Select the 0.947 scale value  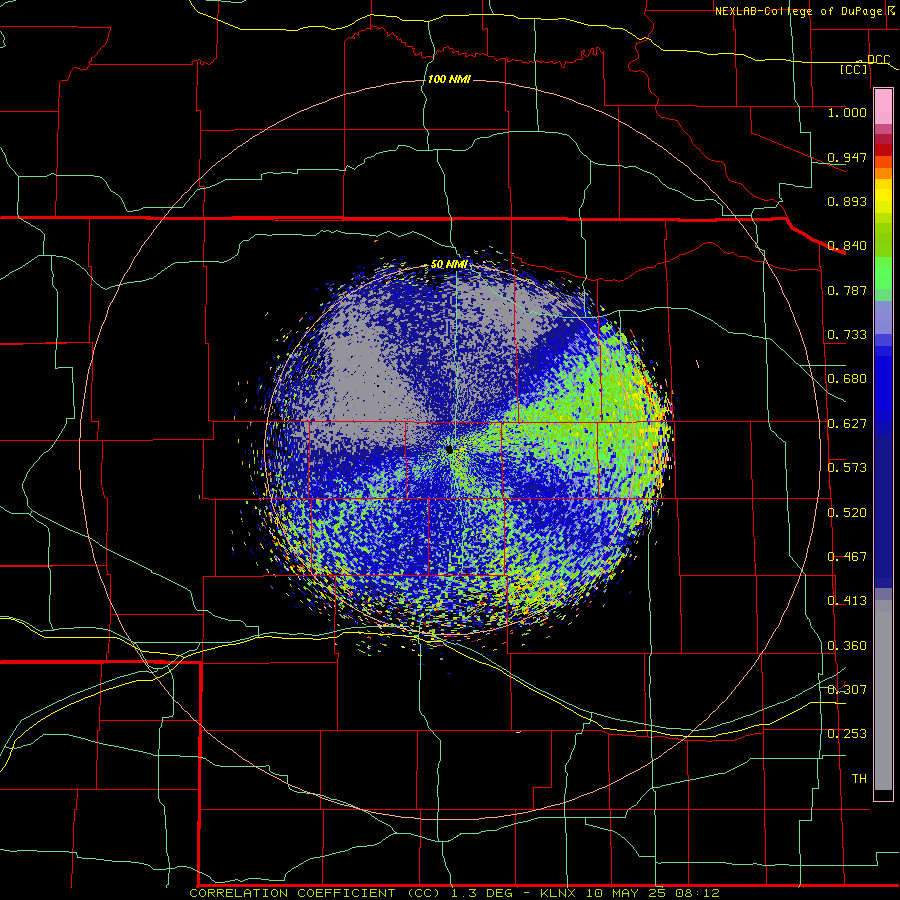coord(847,157)
